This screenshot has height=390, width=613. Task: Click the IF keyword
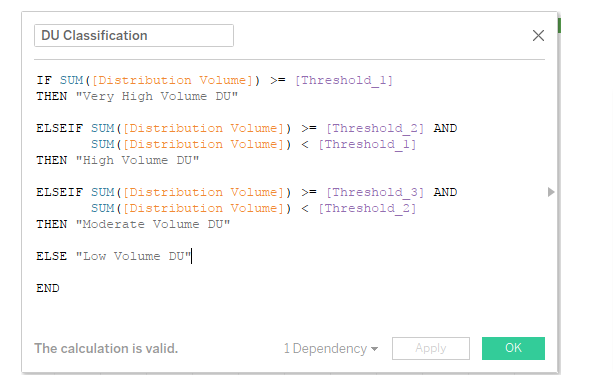(44, 80)
